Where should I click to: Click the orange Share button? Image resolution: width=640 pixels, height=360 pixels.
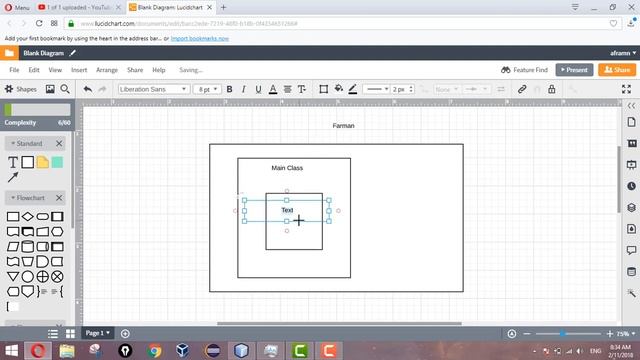[x=617, y=70]
